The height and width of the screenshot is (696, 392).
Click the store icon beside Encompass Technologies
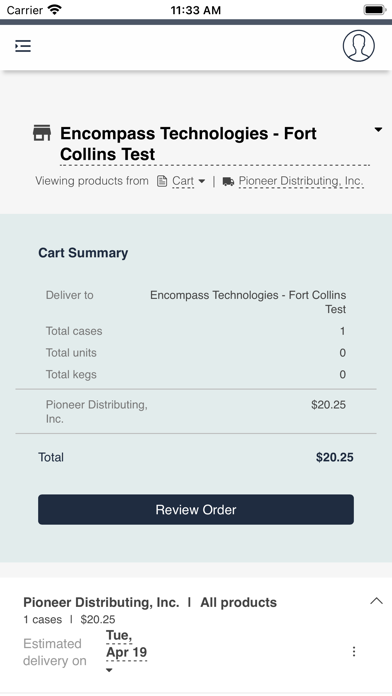coord(42,133)
